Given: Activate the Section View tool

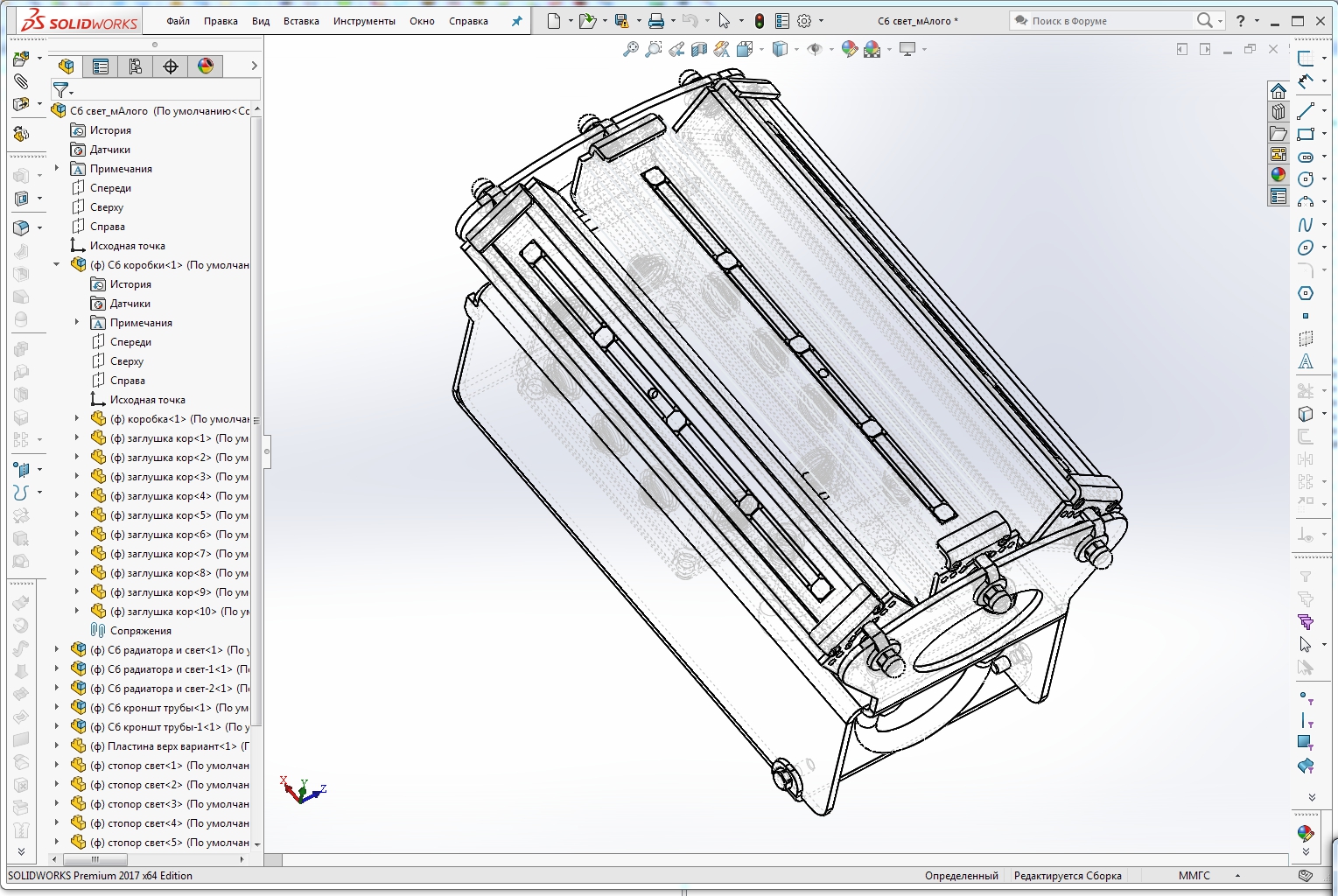Looking at the screenshot, I should [700, 49].
